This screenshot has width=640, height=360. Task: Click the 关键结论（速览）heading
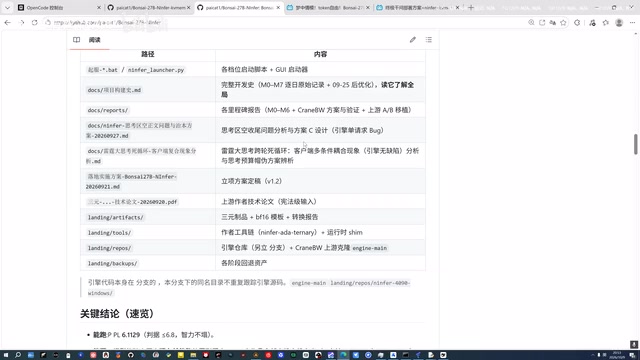point(118,314)
